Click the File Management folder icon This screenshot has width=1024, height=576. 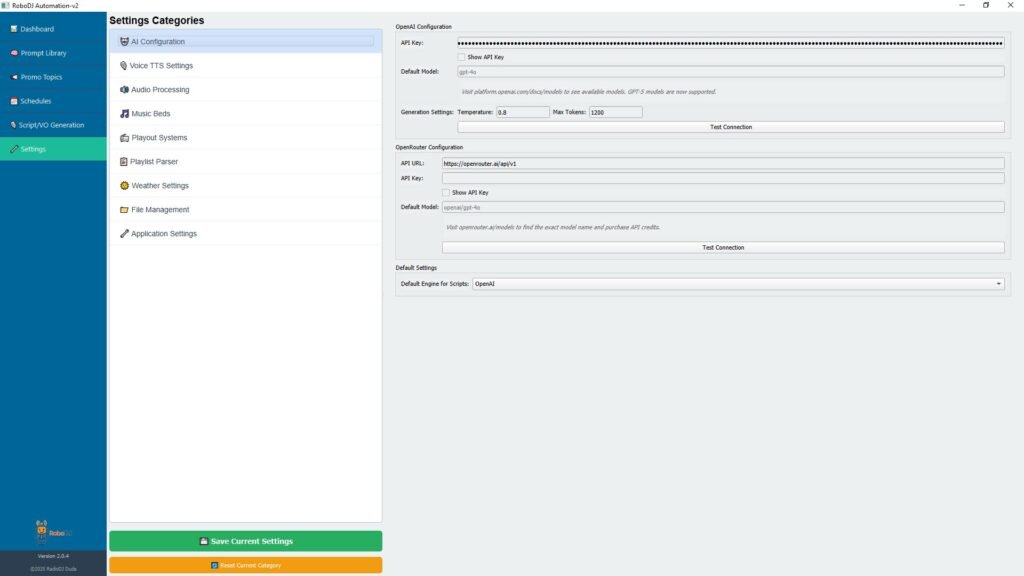tap(124, 210)
